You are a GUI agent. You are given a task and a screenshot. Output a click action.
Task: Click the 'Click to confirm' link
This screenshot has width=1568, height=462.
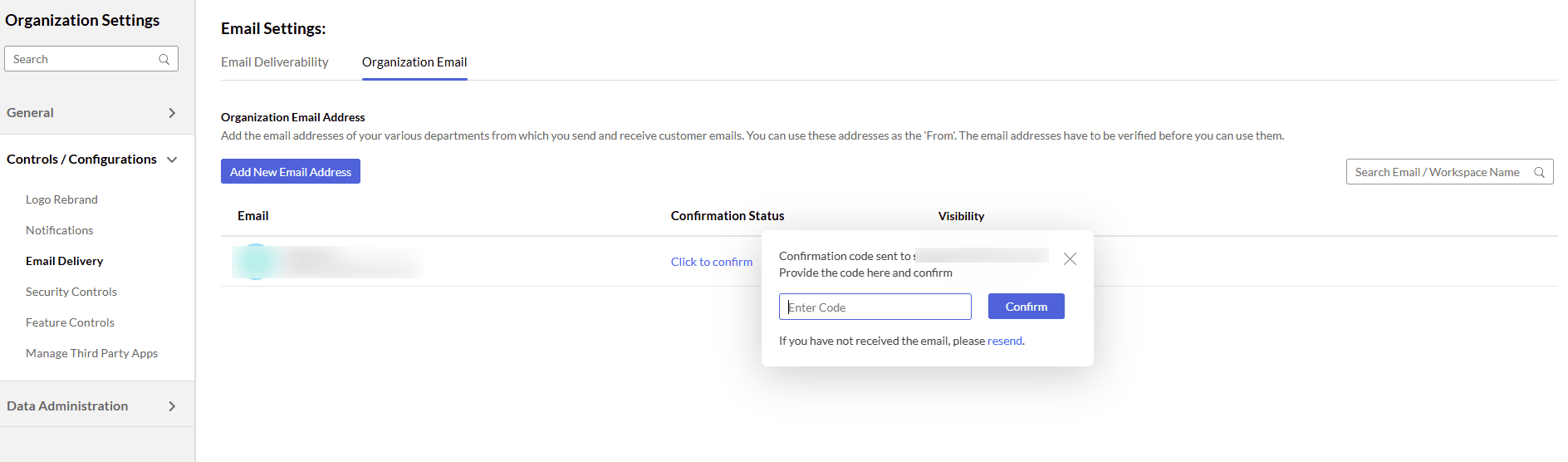tap(712, 262)
